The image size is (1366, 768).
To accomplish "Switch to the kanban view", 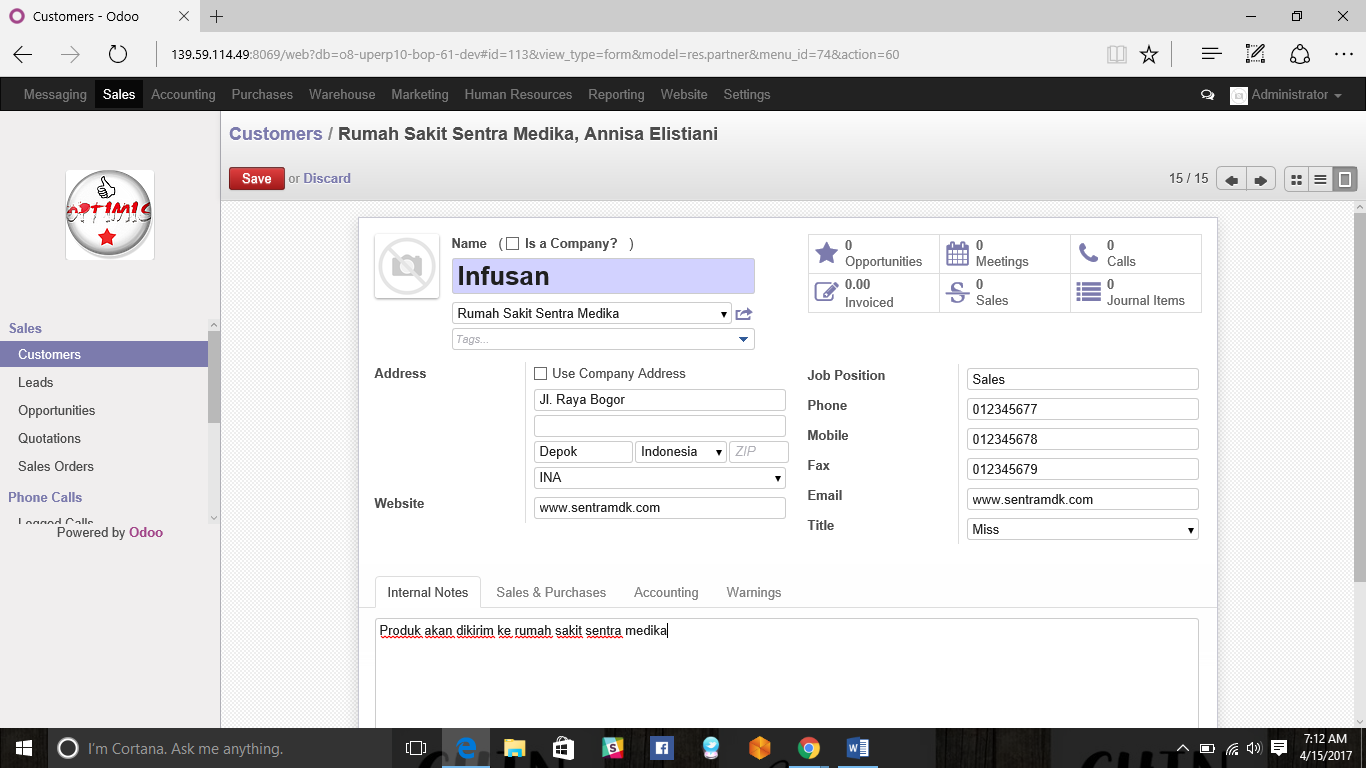I will (x=1297, y=180).
